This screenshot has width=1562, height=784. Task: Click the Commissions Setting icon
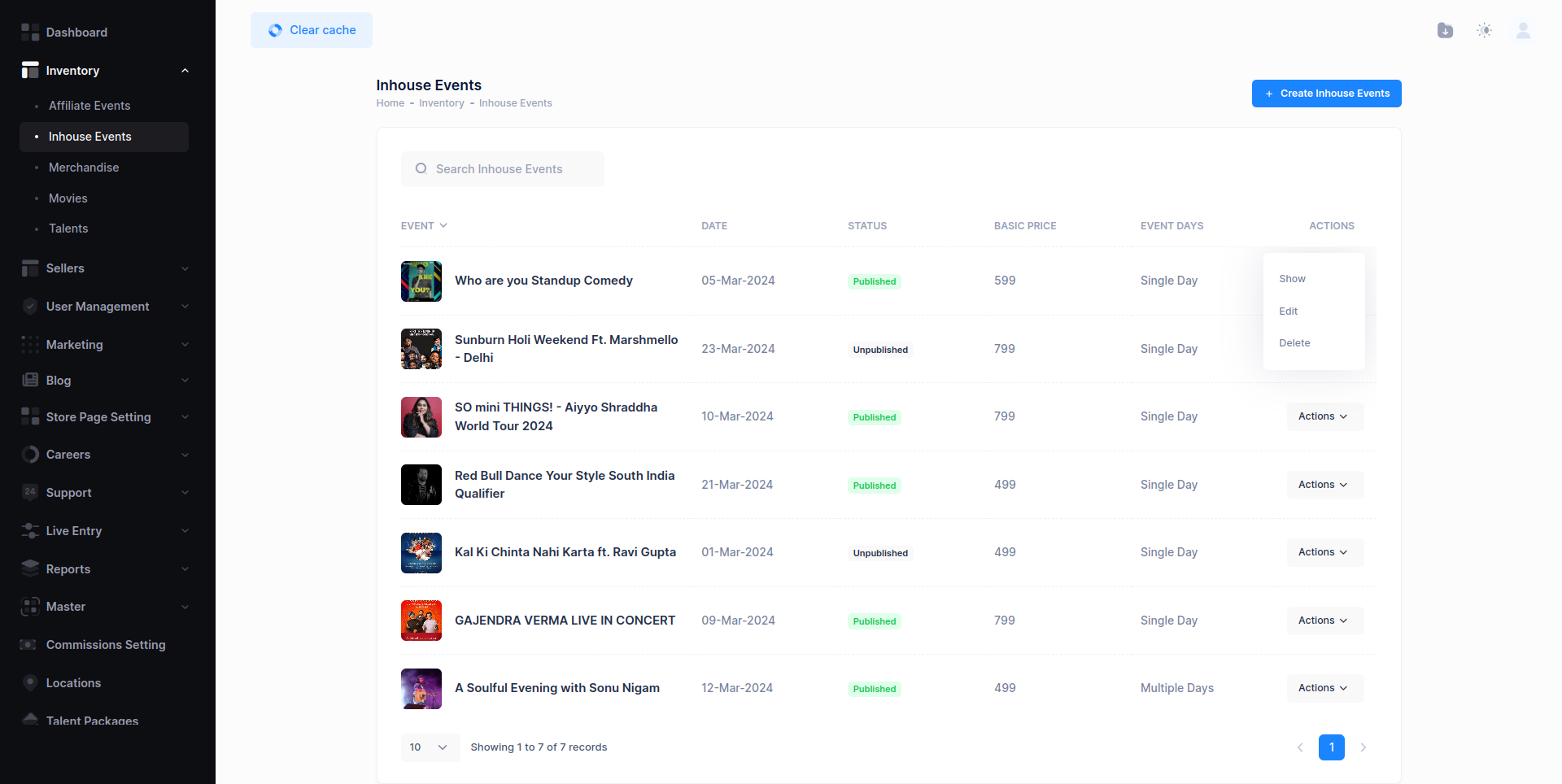click(x=28, y=645)
